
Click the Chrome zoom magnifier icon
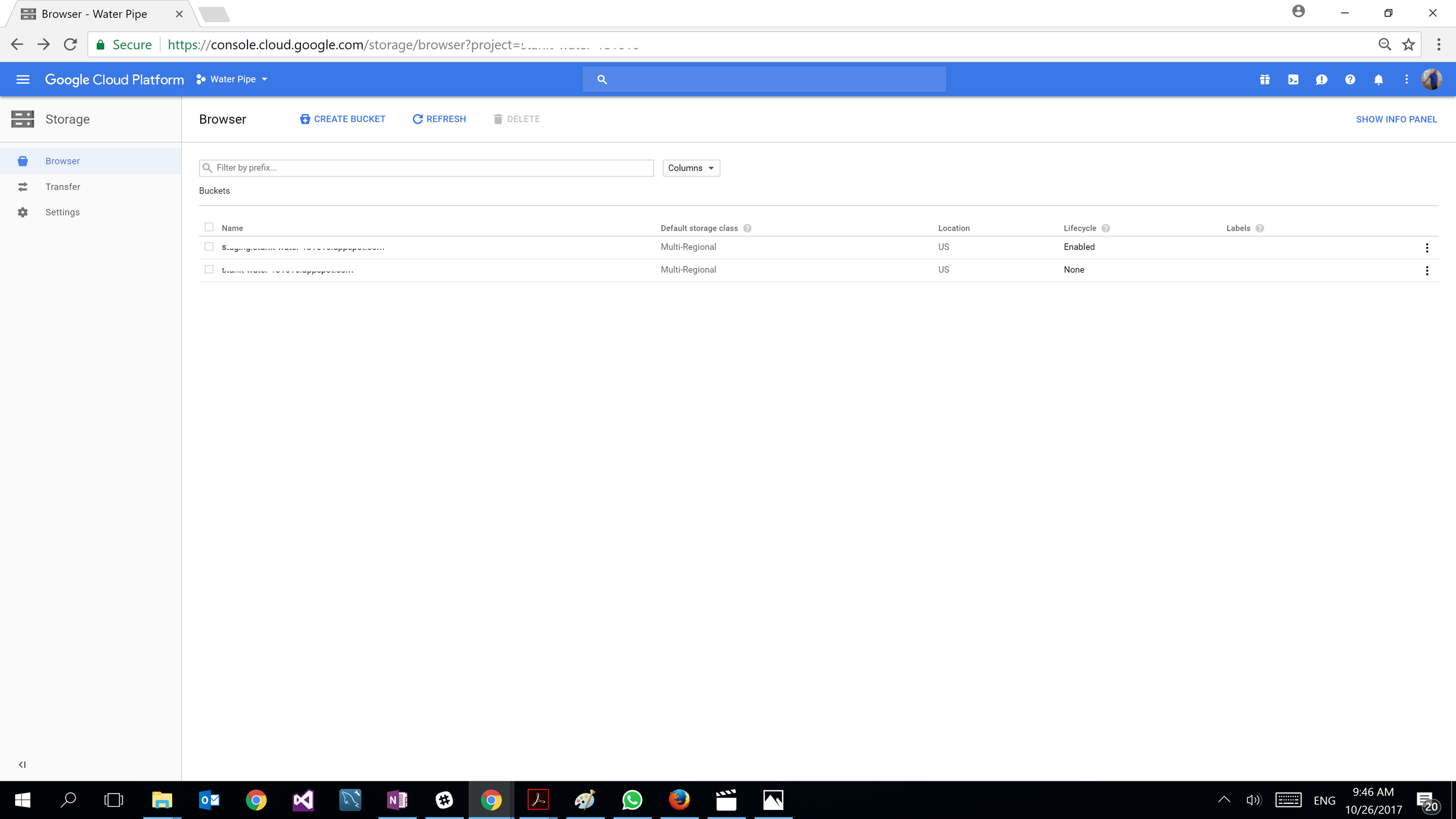click(1384, 44)
